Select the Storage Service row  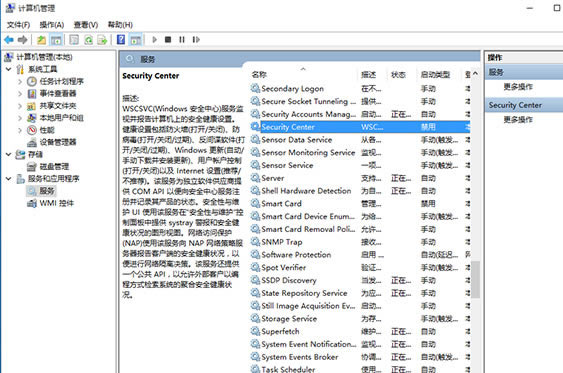(x=360, y=319)
